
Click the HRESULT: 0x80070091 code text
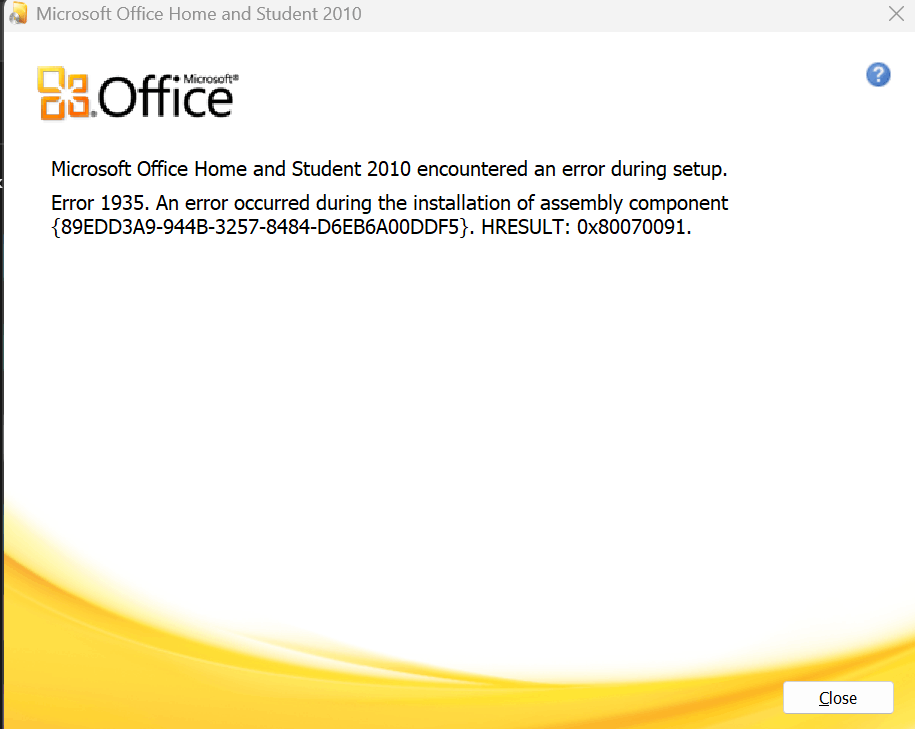pyautogui.click(x=586, y=227)
